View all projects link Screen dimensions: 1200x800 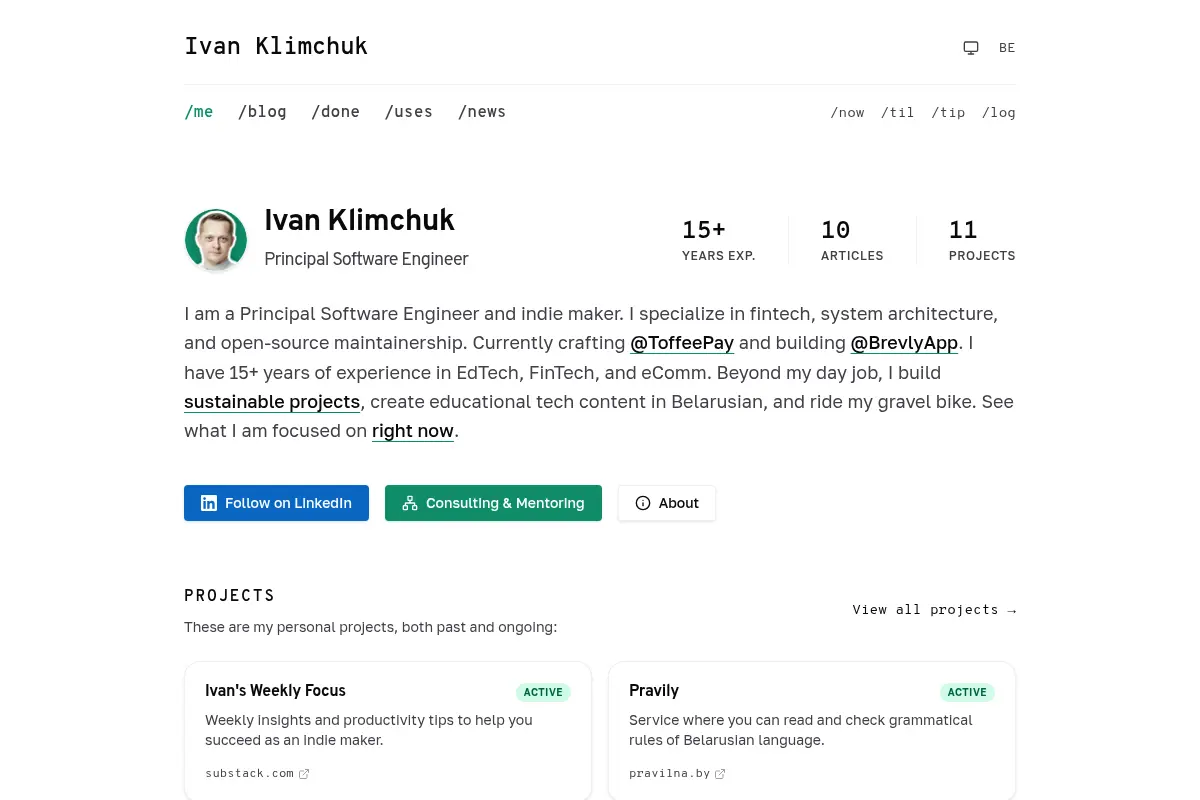pyautogui.click(x=934, y=610)
